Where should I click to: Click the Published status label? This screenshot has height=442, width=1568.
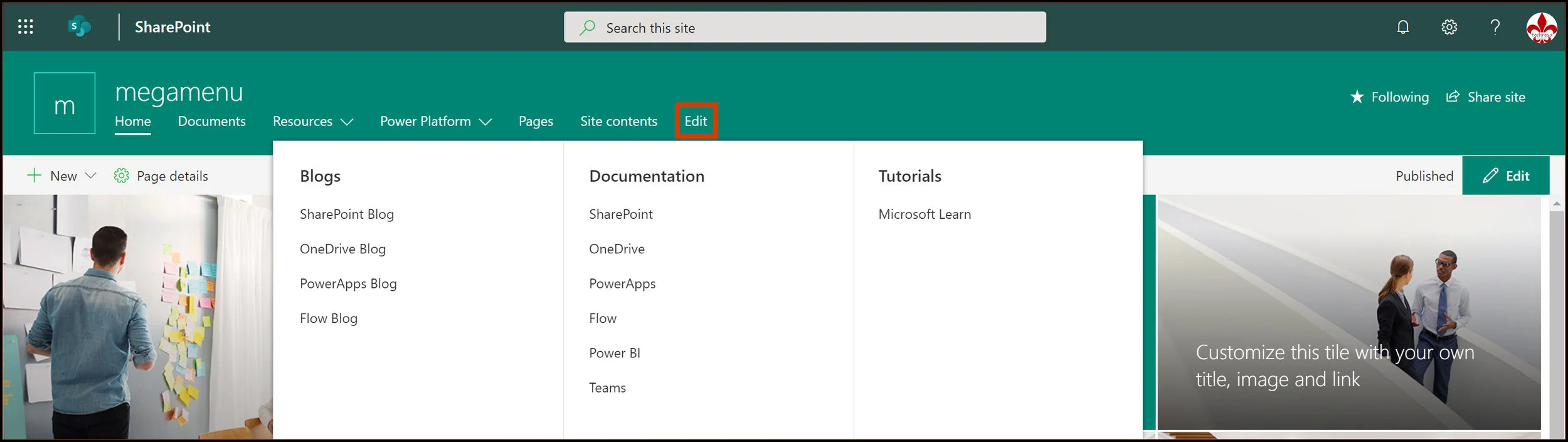tap(1424, 176)
